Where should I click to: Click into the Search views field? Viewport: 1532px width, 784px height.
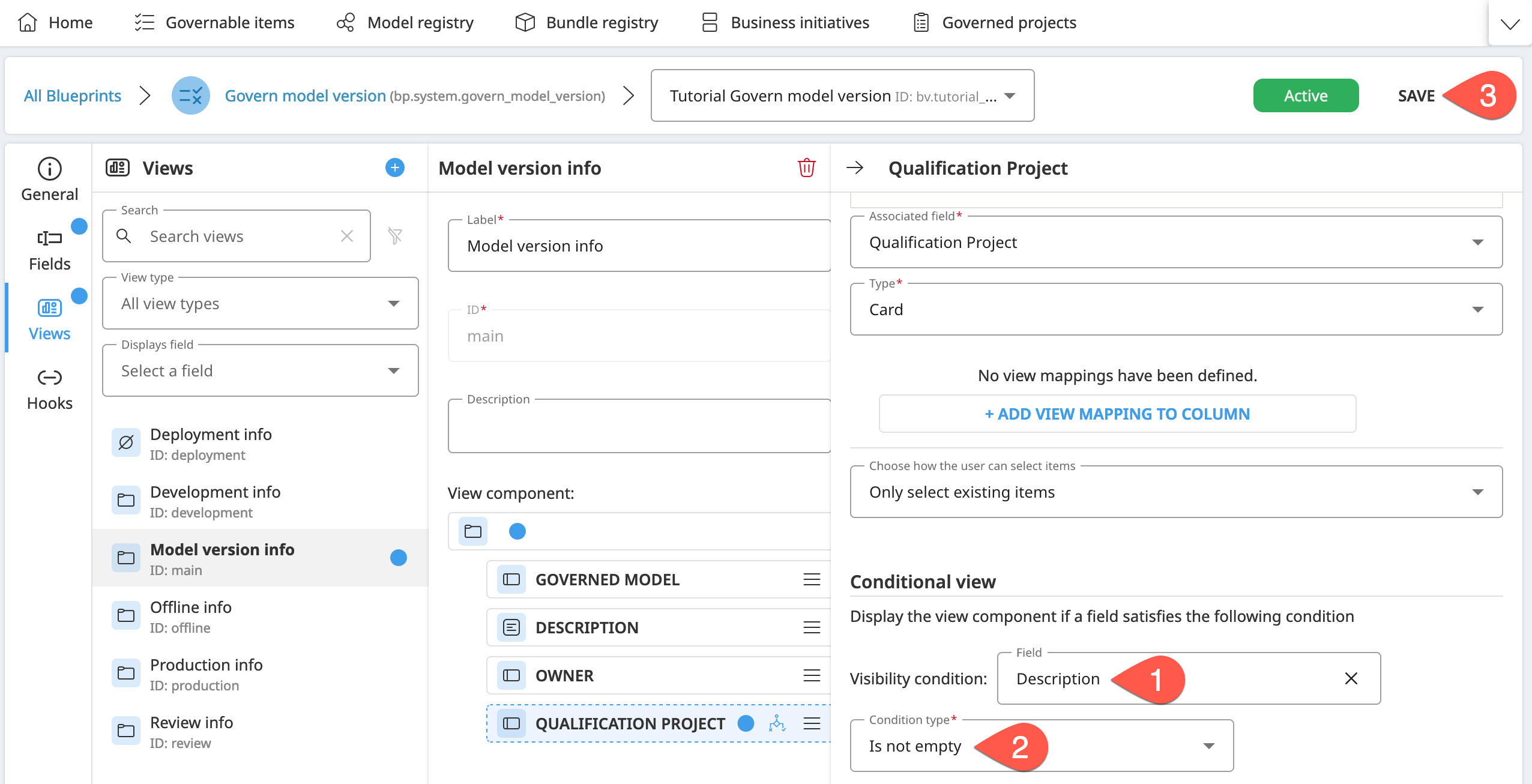click(237, 236)
